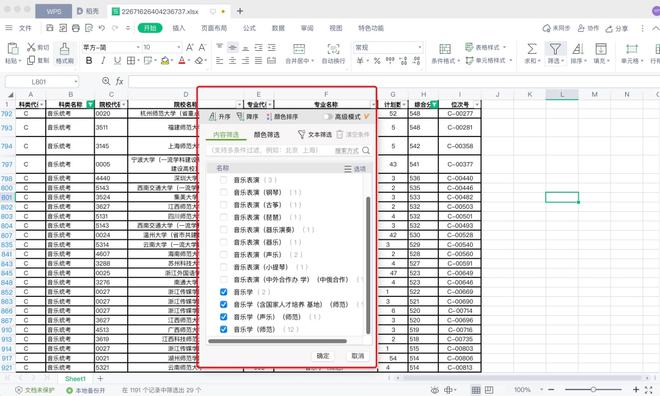Open the filter funnel tool
The width and height of the screenshot is (660, 396).
pyautogui.click(x=555, y=49)
